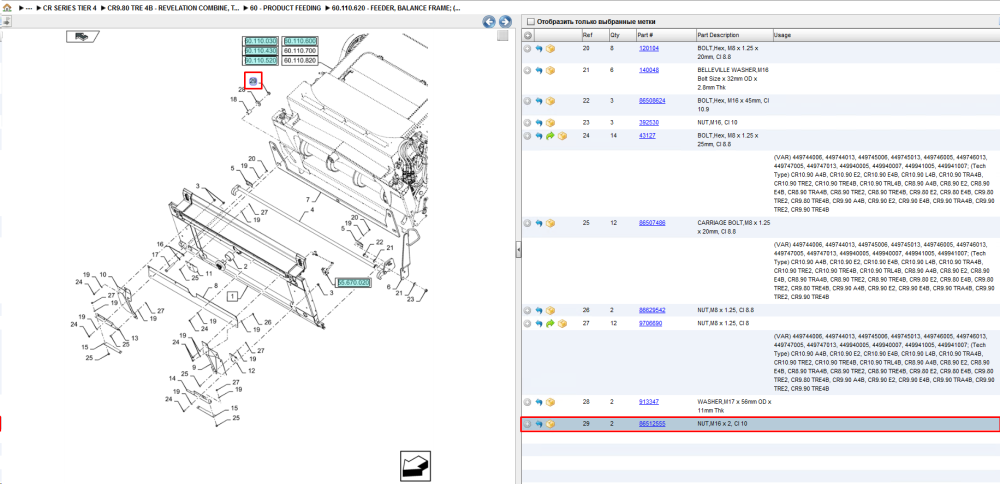This screenshot has width=1000, height=484.
Task: Click the circle icon in carriage bolt row
Action: (527, 223)
